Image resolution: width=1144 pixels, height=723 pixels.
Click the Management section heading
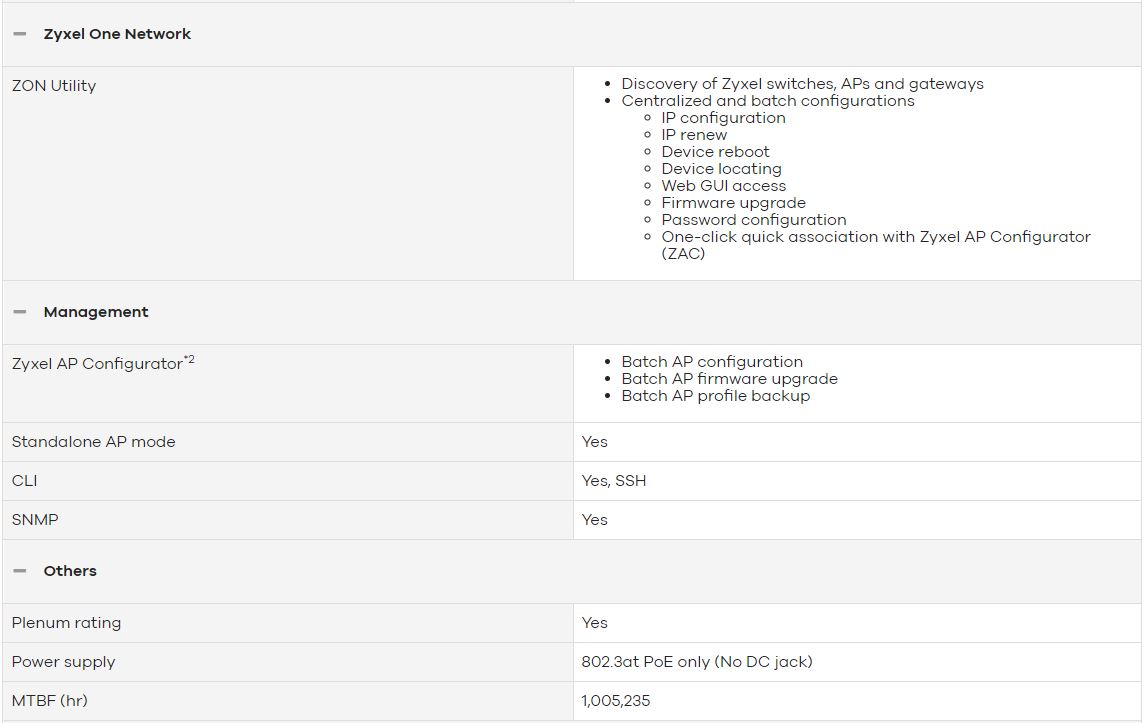point(96,312)
